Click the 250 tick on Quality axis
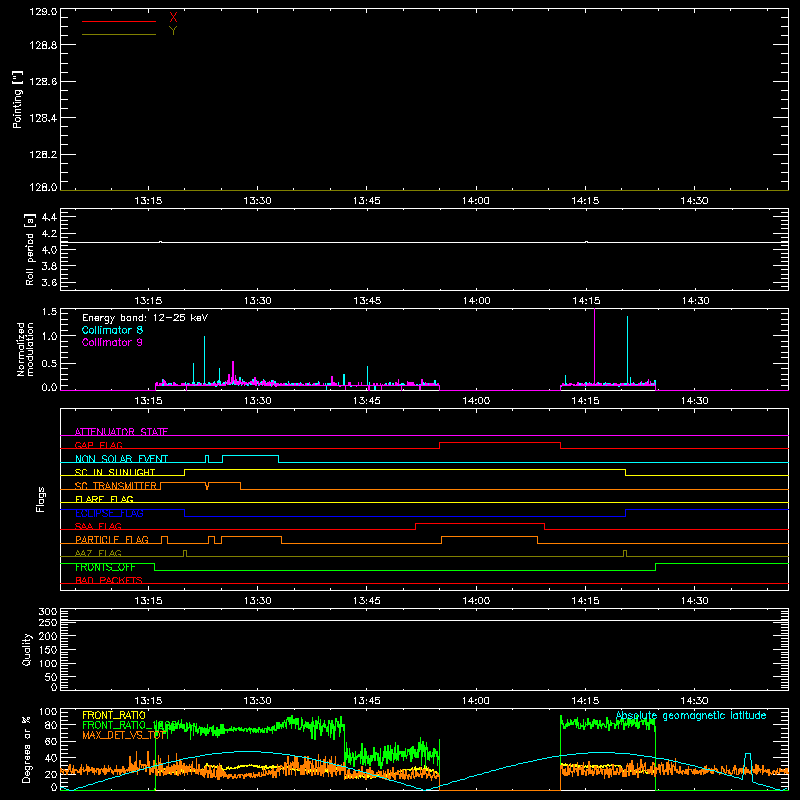The image size is (800, 800). tap(48, 622)
